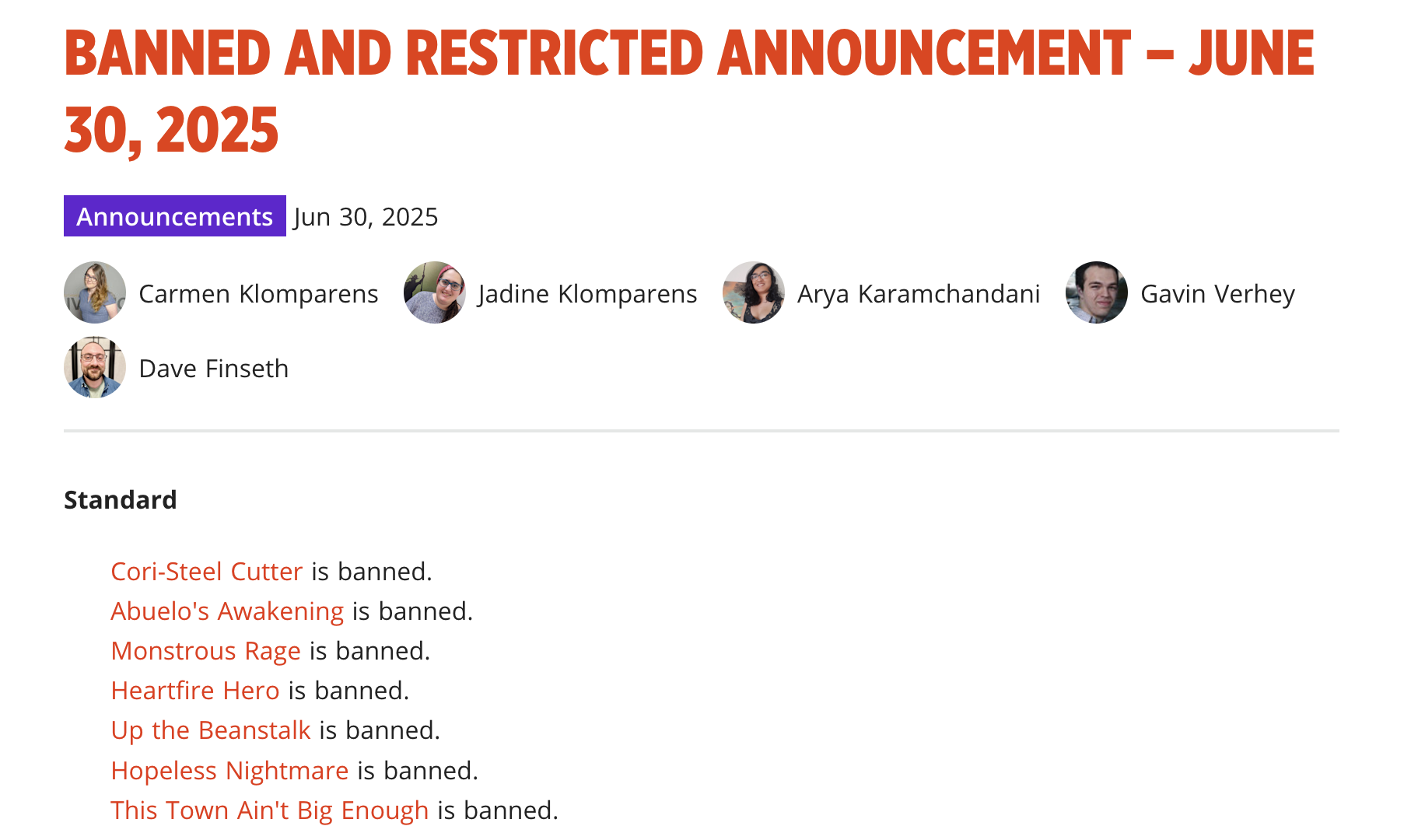
Task: Open the Announcements category tag
Action: click(175, 216)
